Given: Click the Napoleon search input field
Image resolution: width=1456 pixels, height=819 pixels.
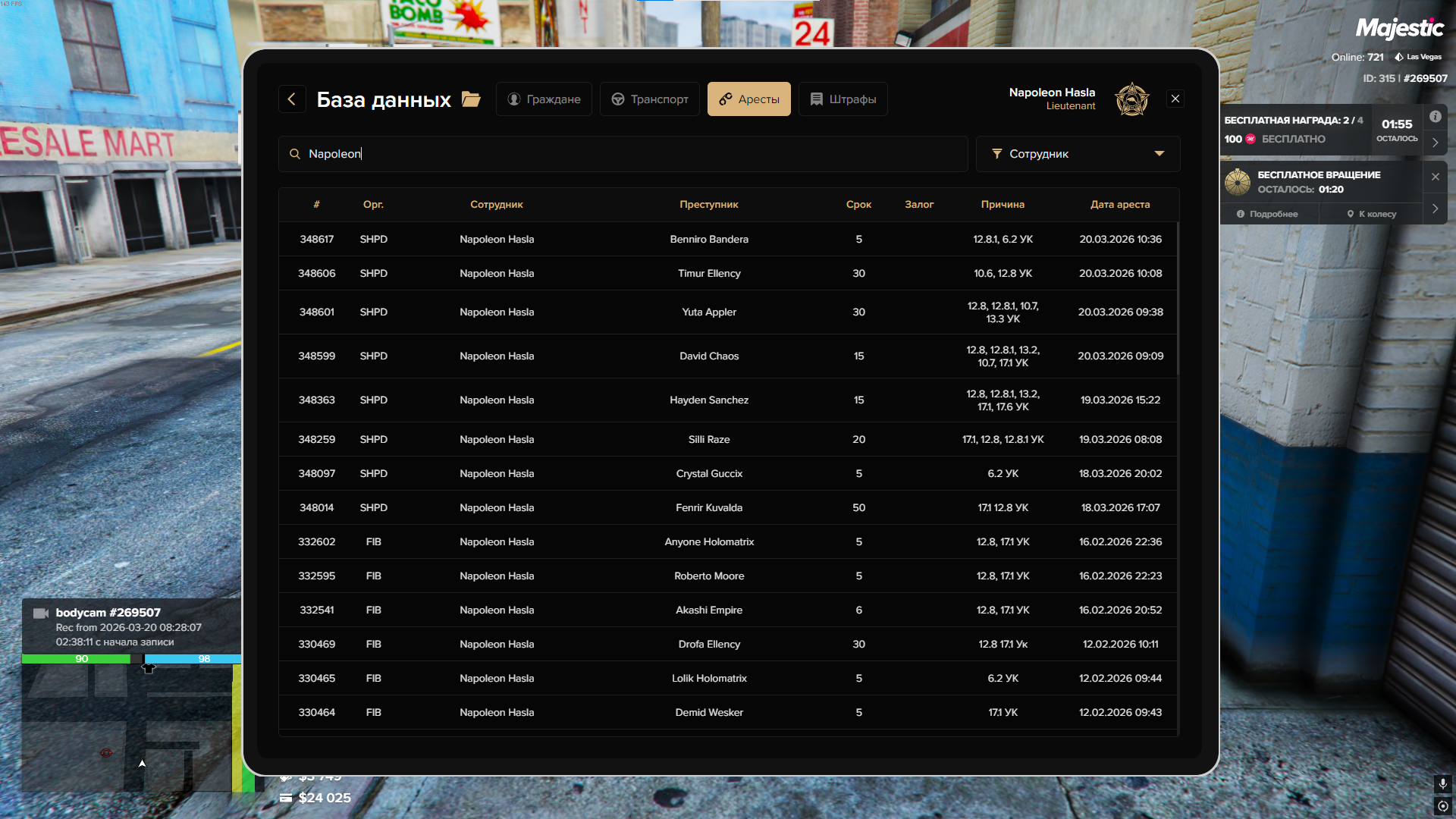Looking at the screenshot, I should pos(622,154).
